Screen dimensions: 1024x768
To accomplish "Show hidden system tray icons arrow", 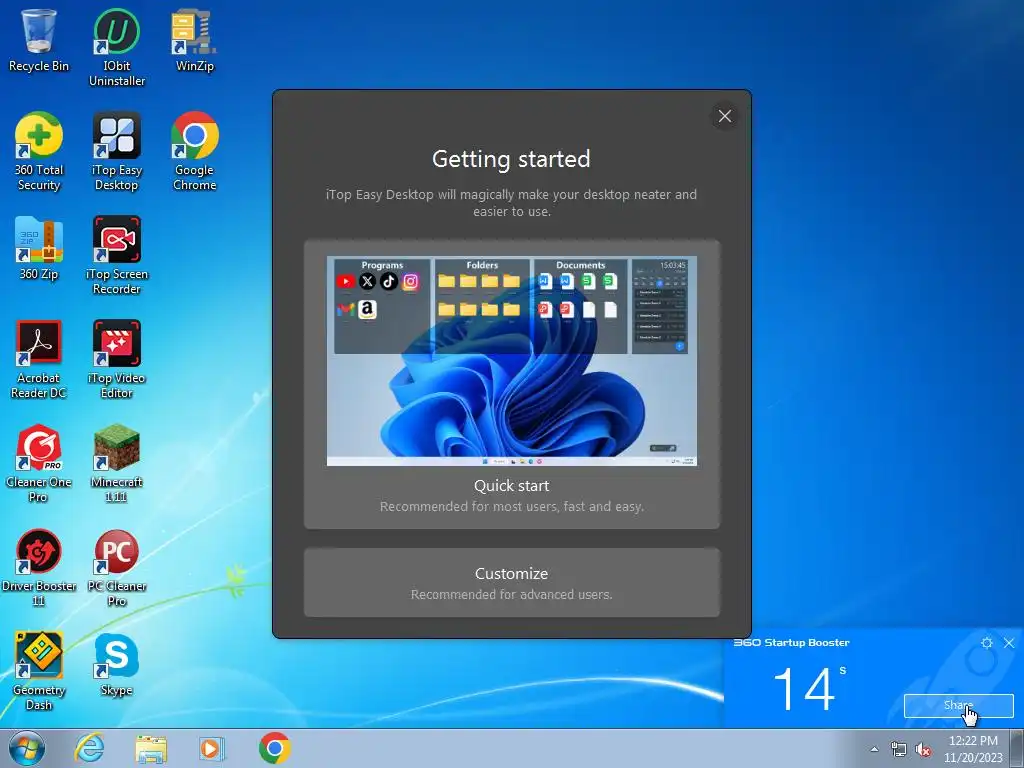I will [x=874, y=750].
